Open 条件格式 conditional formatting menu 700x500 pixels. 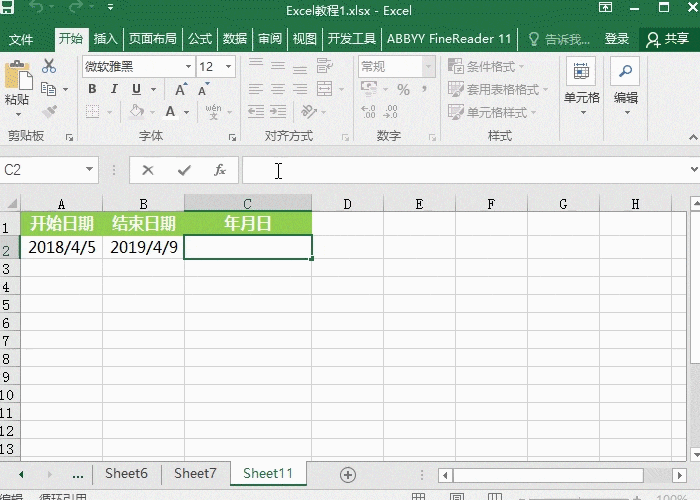486,67
